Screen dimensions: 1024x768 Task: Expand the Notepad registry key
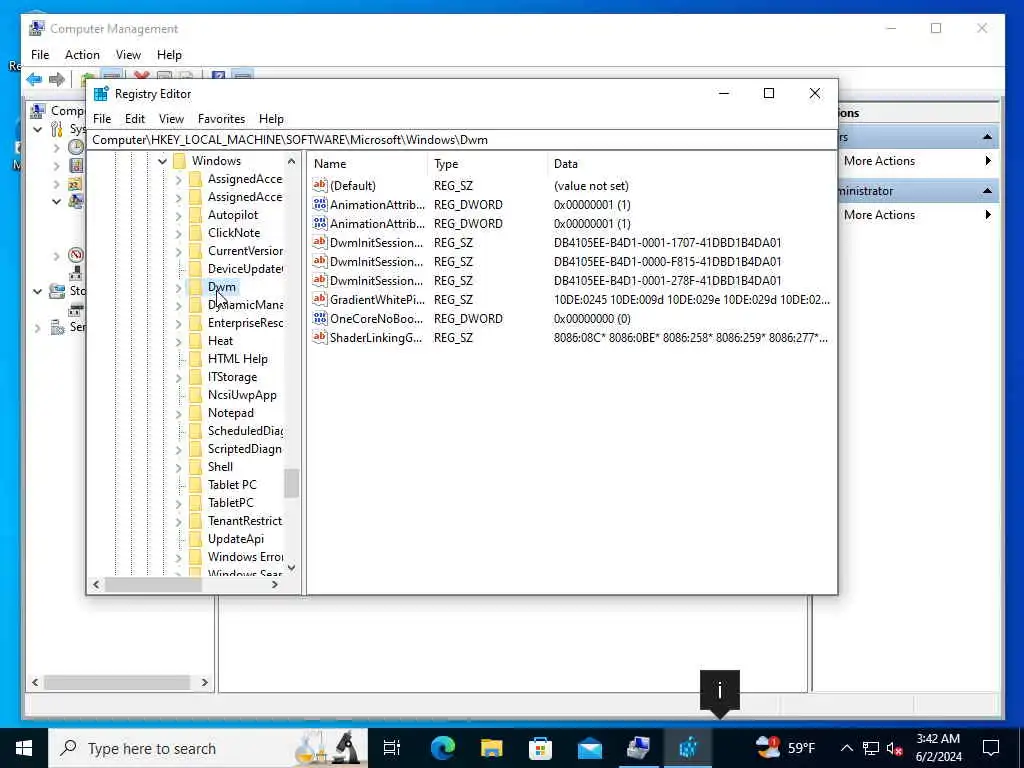coord(178,413)
